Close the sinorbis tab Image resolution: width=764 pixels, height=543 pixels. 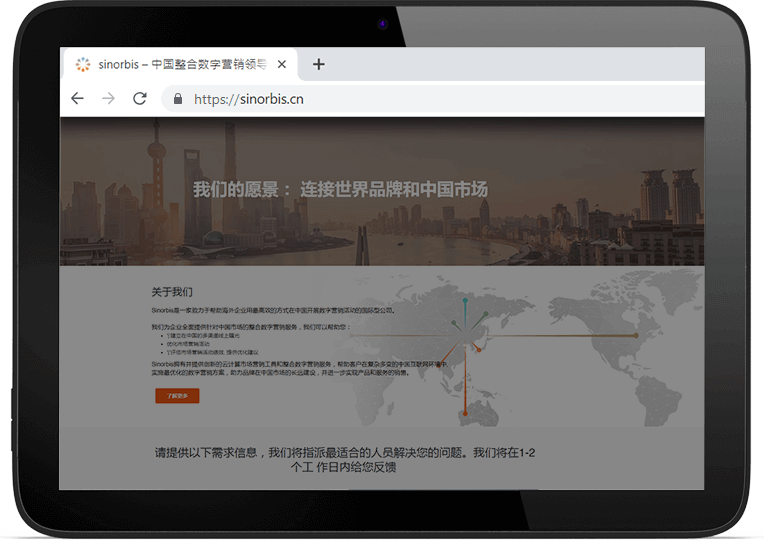[x=282, y=64]
